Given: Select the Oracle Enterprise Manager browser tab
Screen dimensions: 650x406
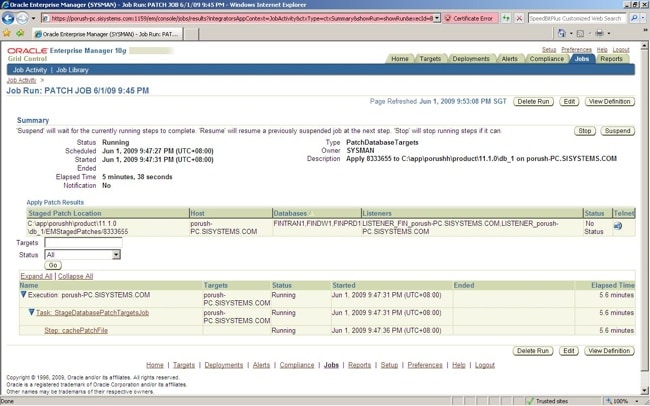Looking at the screenshot, I should point(107,34).
